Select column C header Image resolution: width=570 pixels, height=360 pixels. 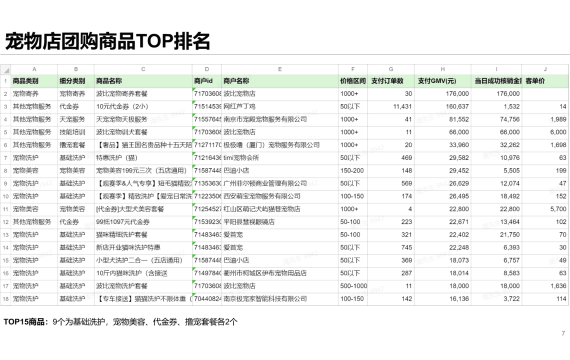tap(143, 69)
